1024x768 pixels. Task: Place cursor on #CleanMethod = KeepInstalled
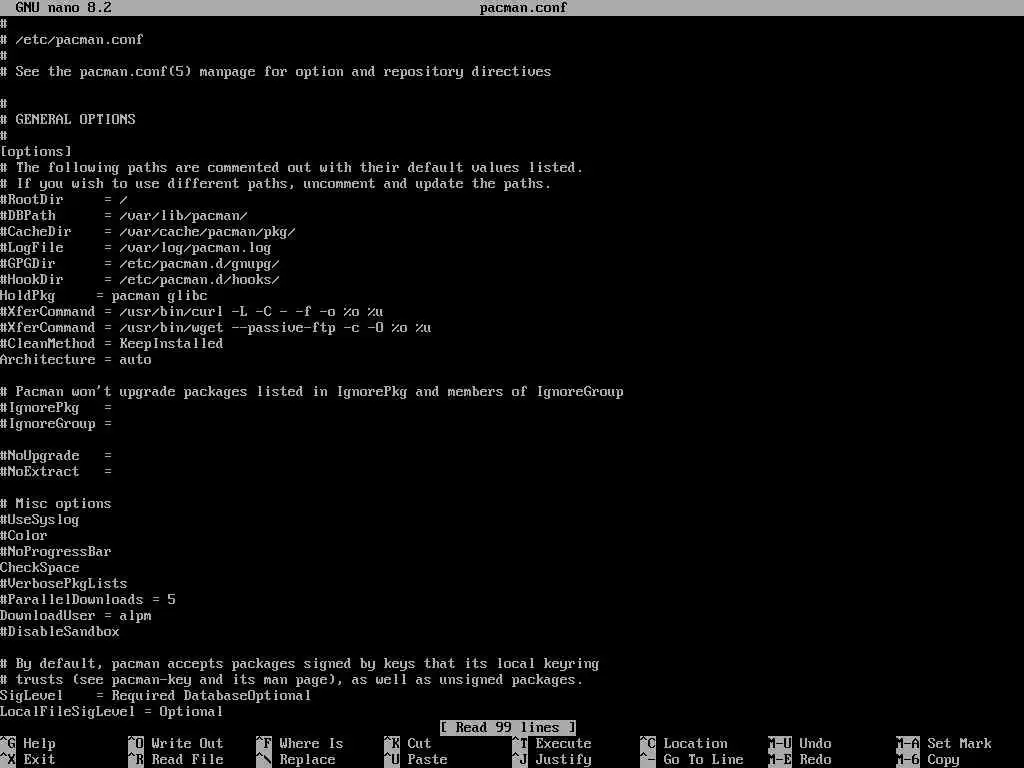[x=112, y=344]
